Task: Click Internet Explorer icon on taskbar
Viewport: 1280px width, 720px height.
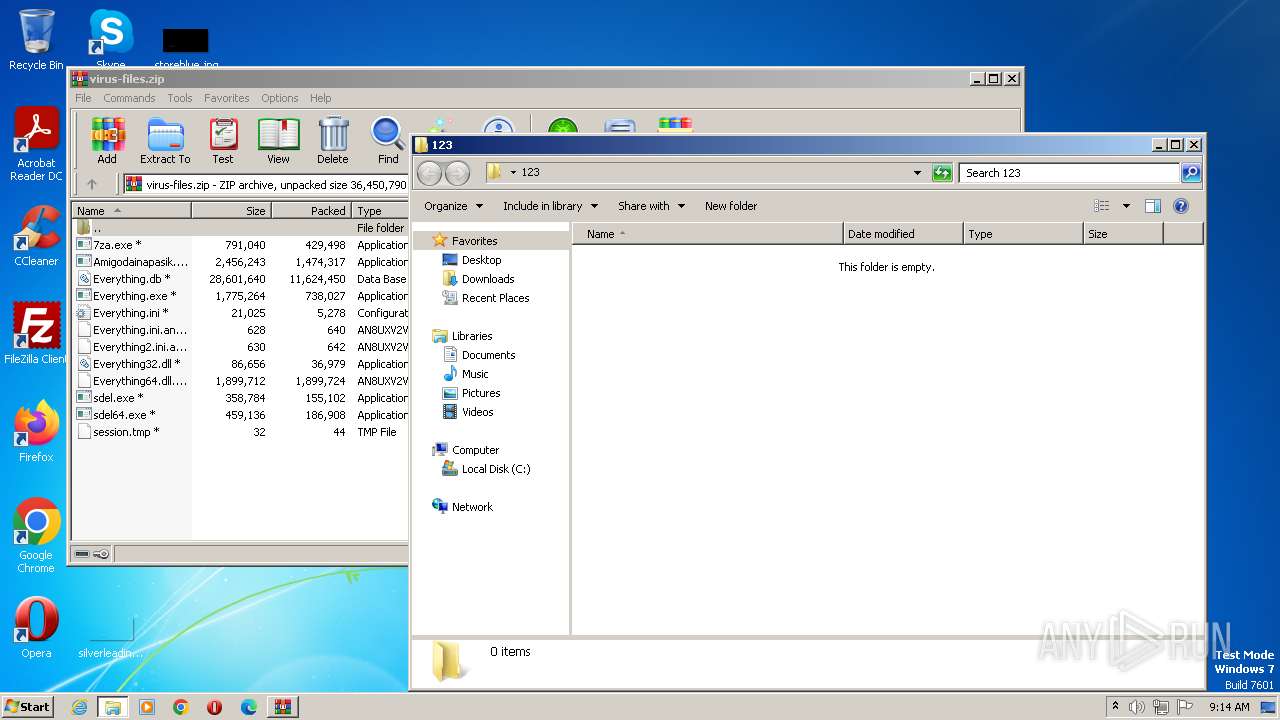Action: click(x=79, y=707)
